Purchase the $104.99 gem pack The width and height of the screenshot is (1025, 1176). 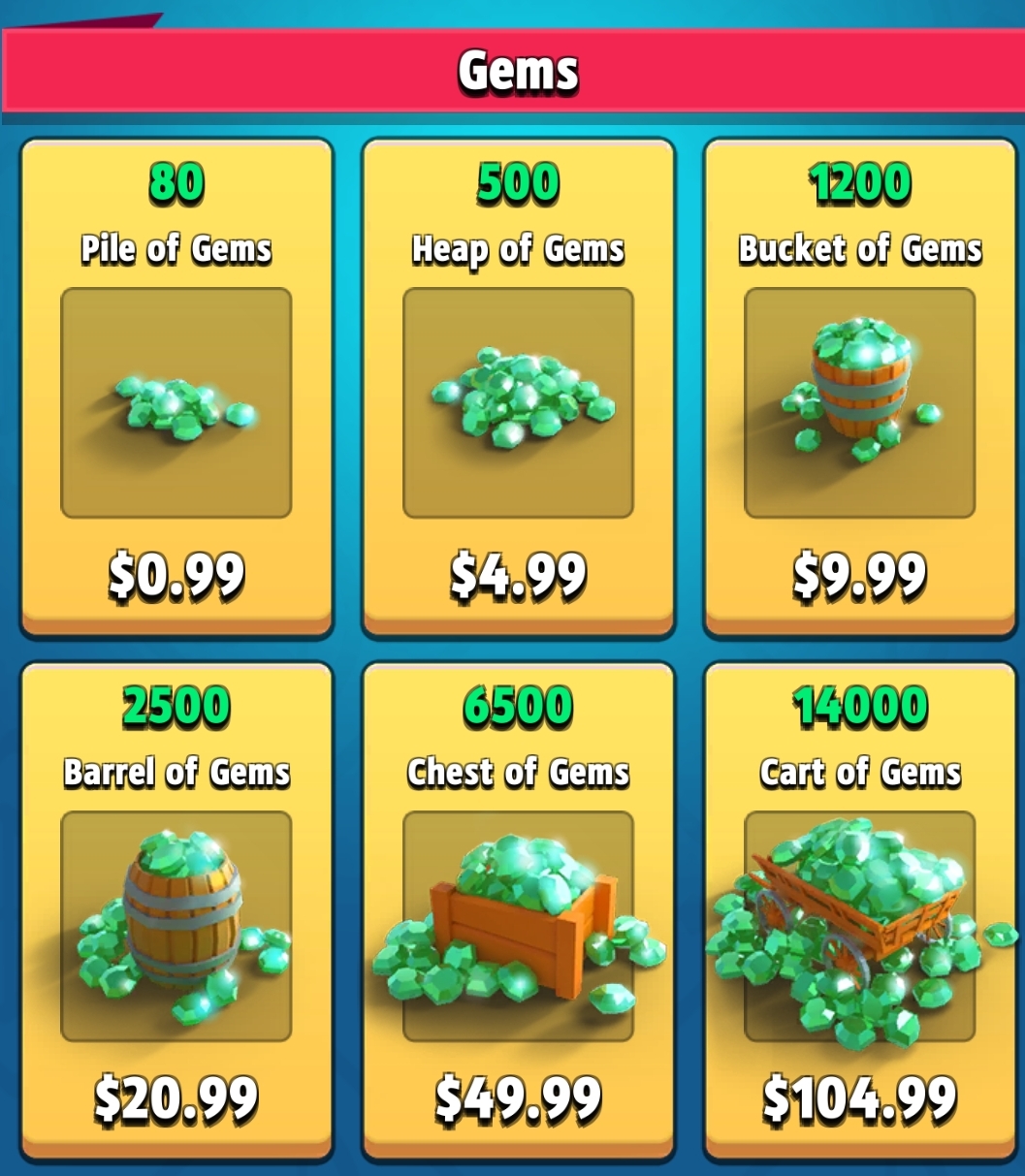click(x=860, y=1097)
